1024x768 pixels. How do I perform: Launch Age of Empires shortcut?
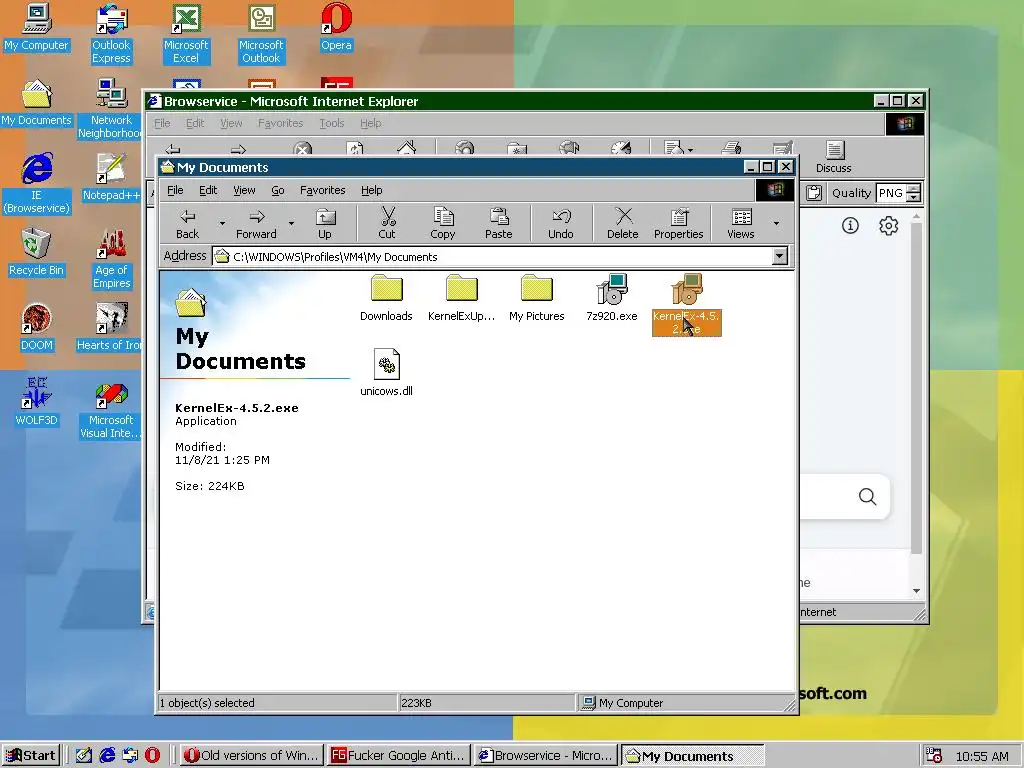[x=111, y=259]
